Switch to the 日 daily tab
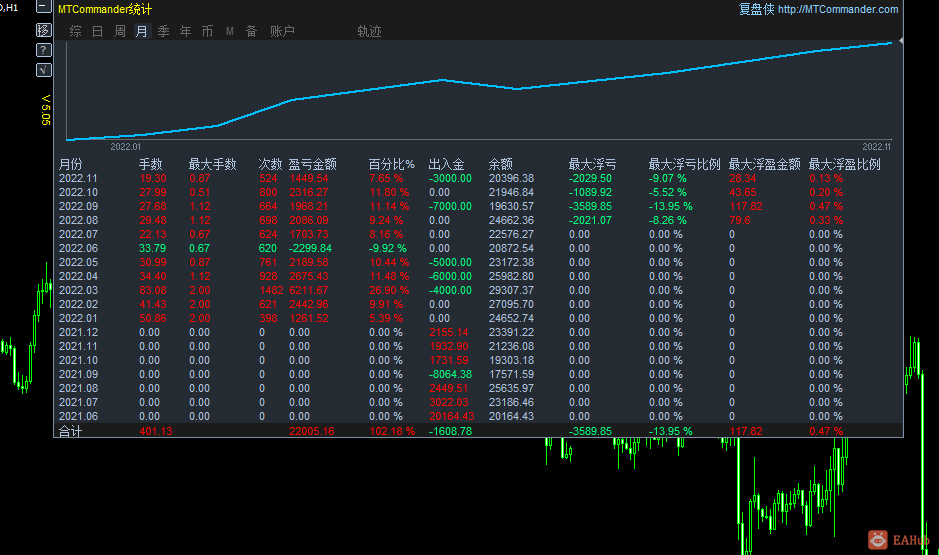Screen dimensions: 939x555 98,31
